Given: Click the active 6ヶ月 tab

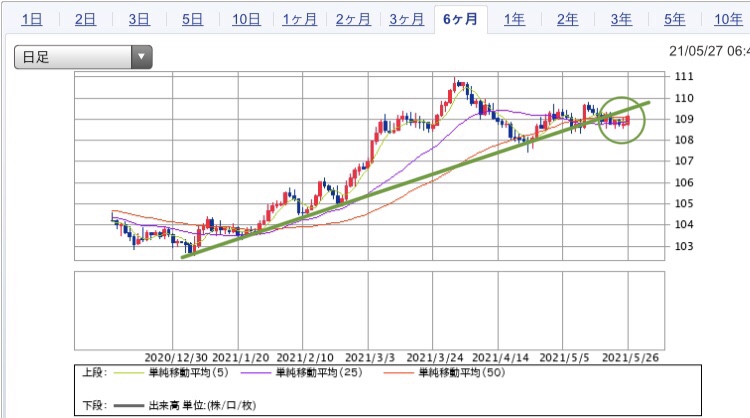Looking at the screenshot, I should point(461,20).
